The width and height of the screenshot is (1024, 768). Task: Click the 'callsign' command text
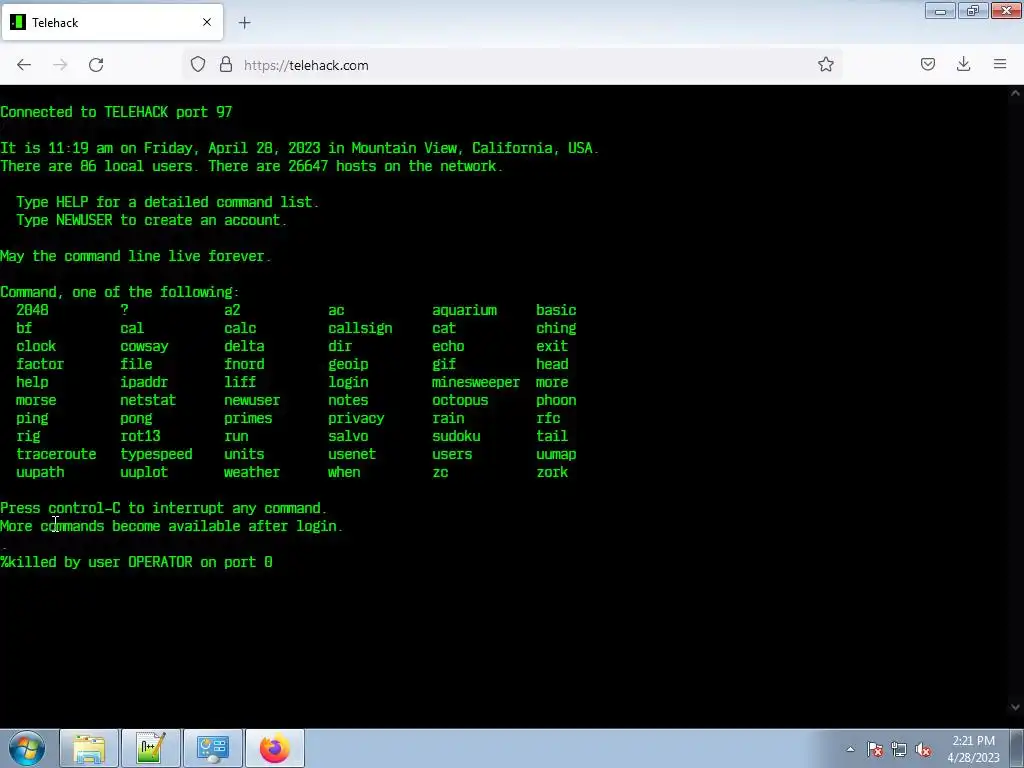(x=360, y=328)
